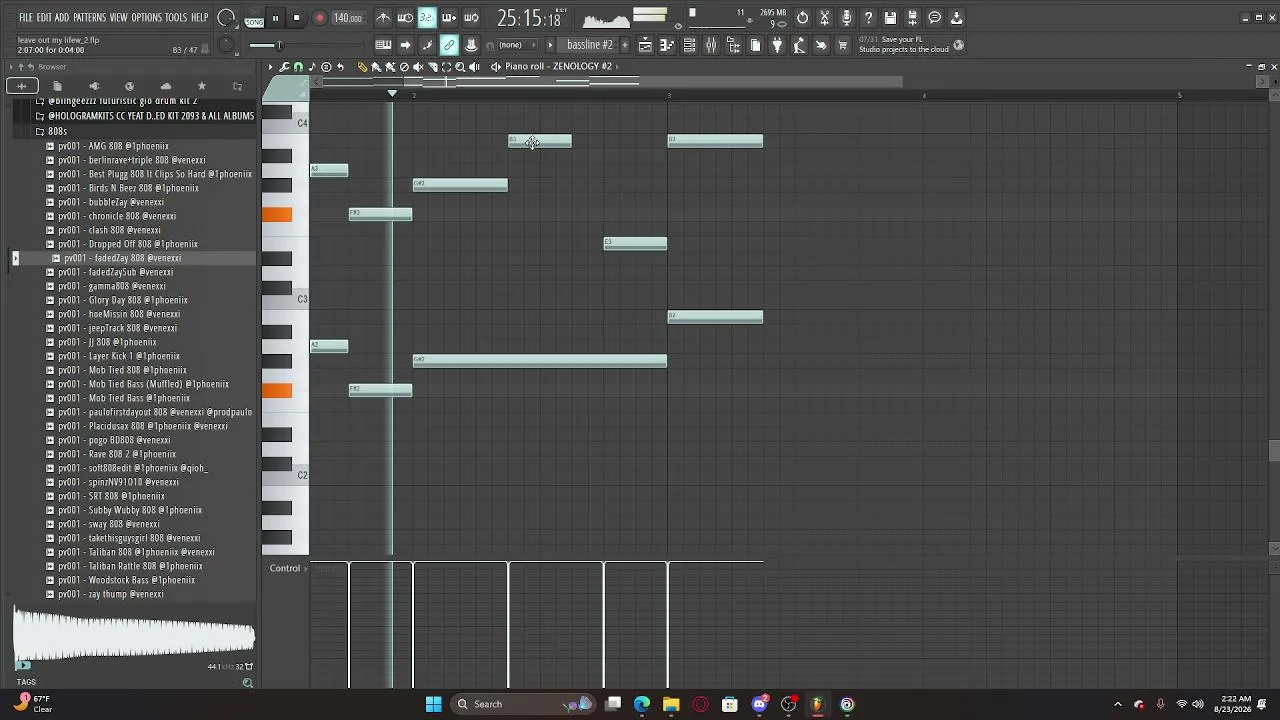Open the pattern selector showing bassline #2
Screen dimensions: 1280x720
click(589, 45)
